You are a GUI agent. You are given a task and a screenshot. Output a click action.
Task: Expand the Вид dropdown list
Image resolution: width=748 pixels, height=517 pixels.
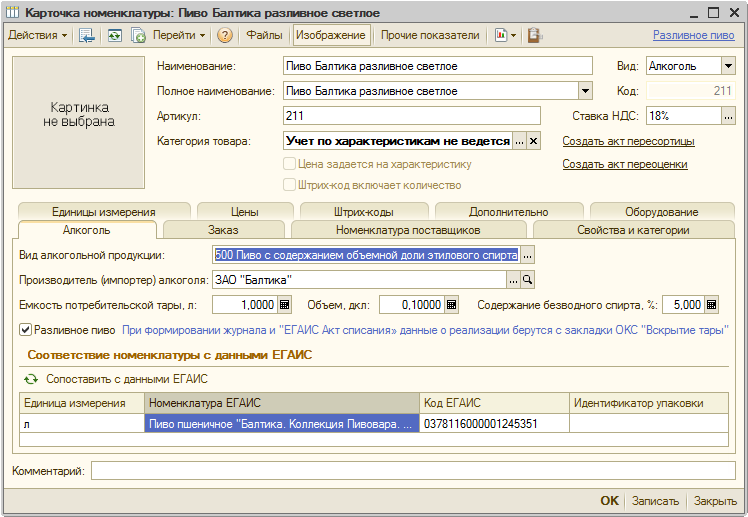click(x=728, y=66)
